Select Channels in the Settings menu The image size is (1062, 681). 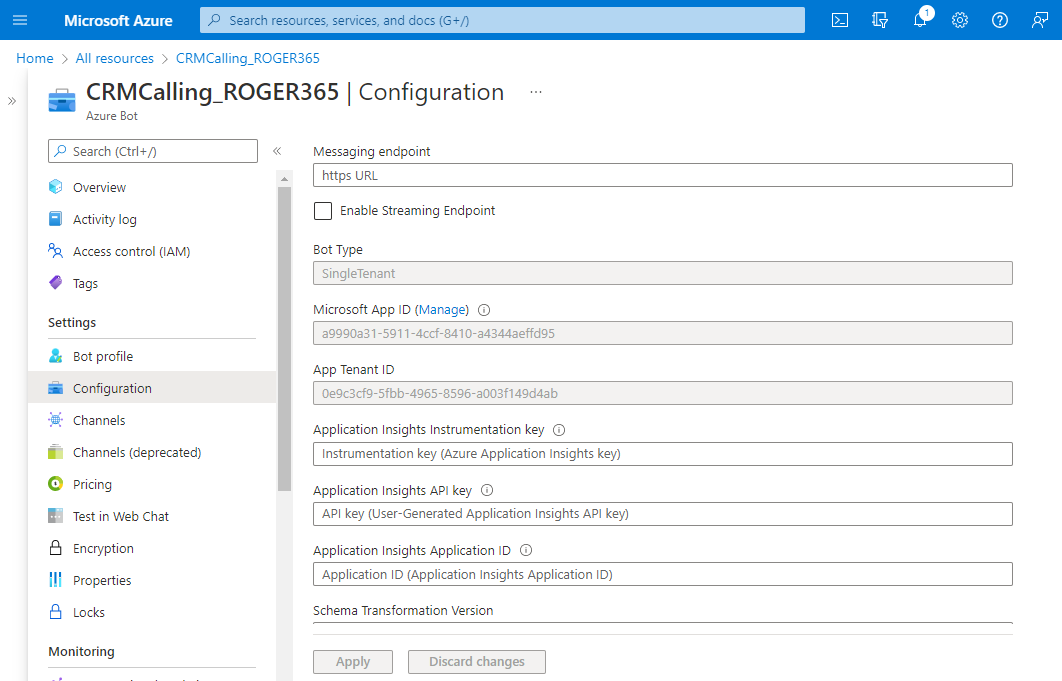pyautogui.click(x=99, y=421)
